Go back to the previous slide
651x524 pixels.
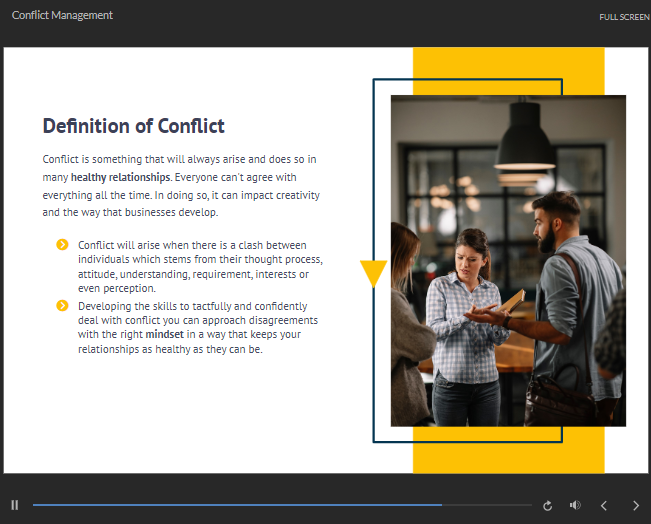(604, 506)
